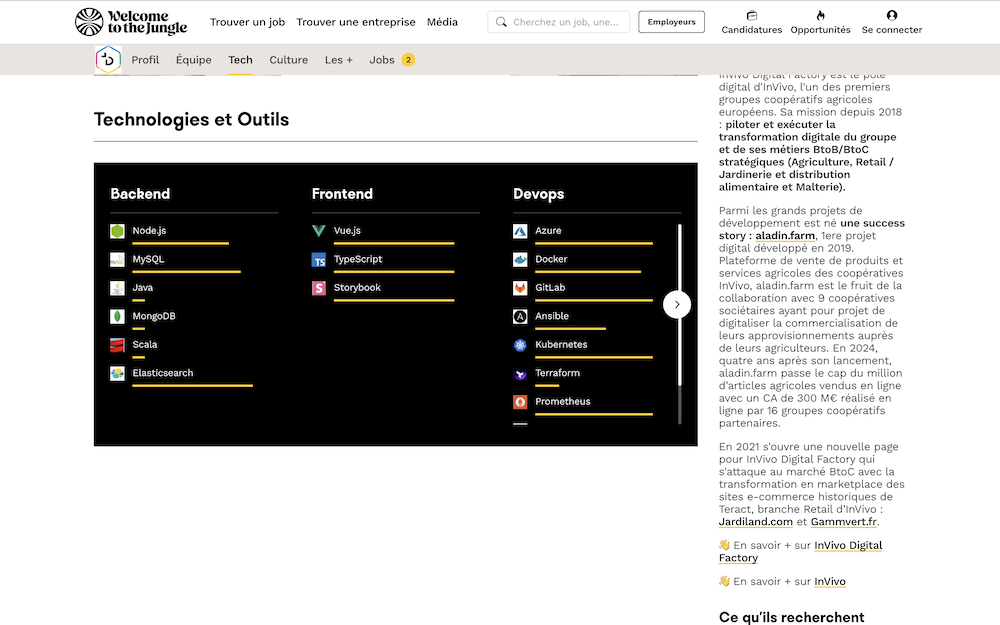This screenshot has width=1000, height=625.
Task: Show next technologies with the arrow button
Action: tap(677, 304)
